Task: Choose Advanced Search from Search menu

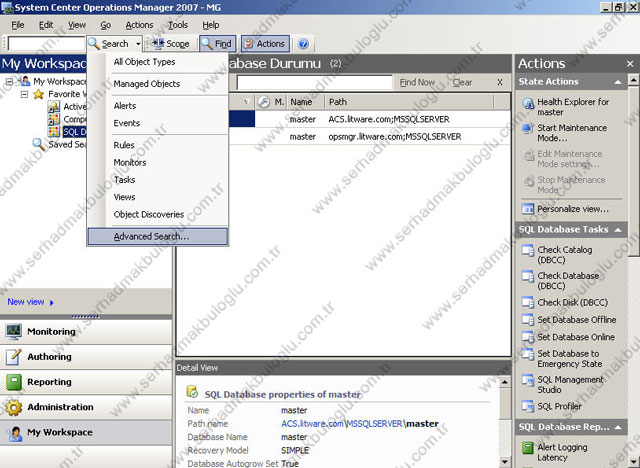Action: (x=158, y=237)
